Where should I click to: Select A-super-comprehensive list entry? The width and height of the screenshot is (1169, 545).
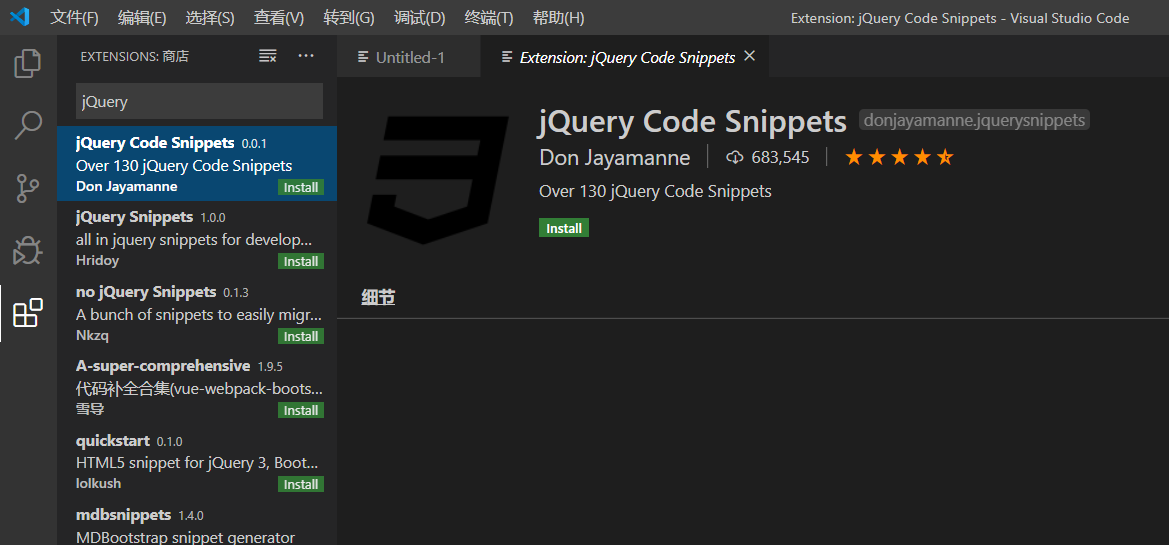(x=197, y=388)
